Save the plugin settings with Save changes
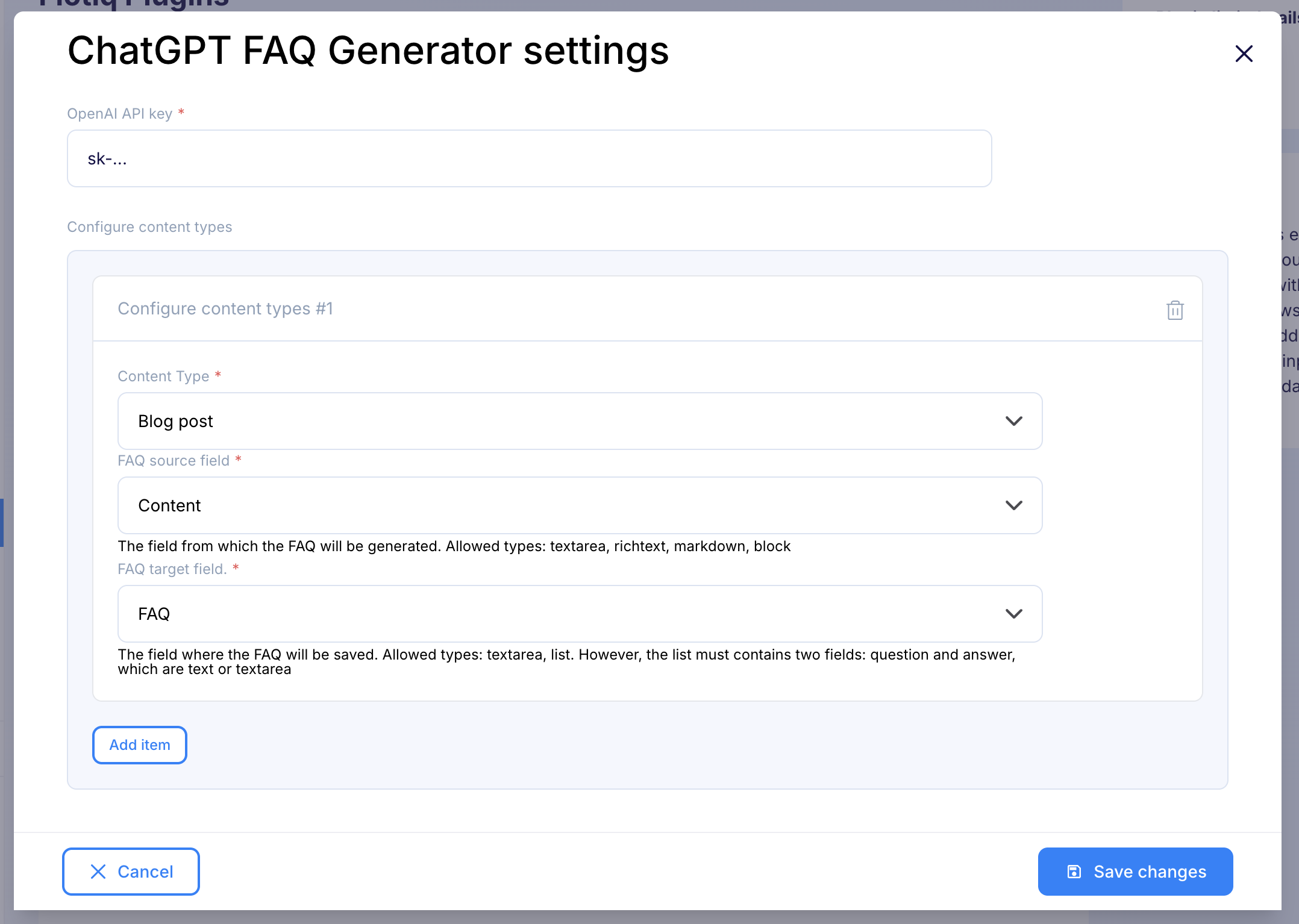This screenshot has width=1299, height=924. [1135, 872]
